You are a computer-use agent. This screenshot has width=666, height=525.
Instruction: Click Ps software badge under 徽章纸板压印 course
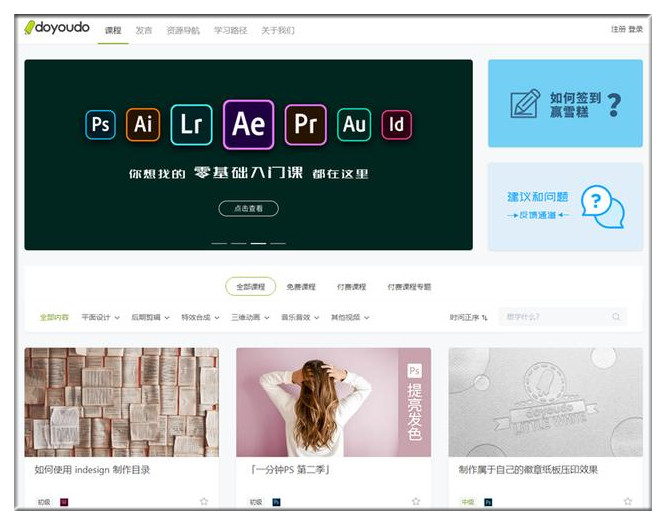pos(488,502)
